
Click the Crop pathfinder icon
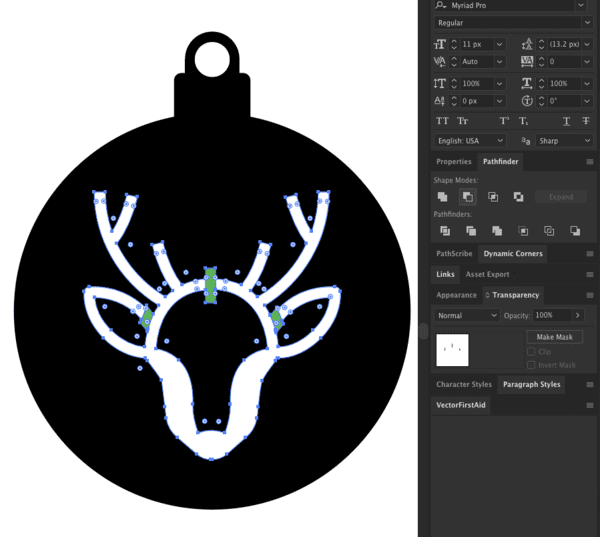tap(523, 231)
